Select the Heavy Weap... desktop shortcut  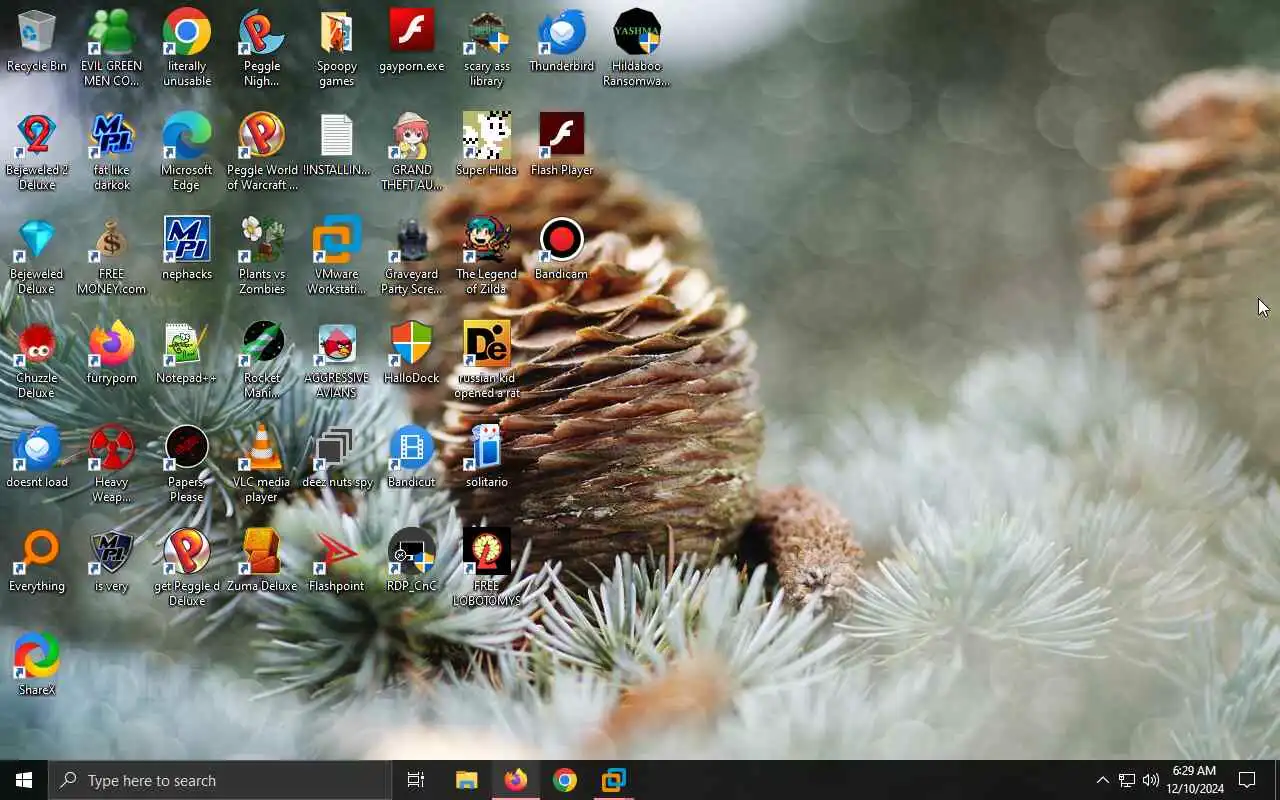(x=112, y=465)
